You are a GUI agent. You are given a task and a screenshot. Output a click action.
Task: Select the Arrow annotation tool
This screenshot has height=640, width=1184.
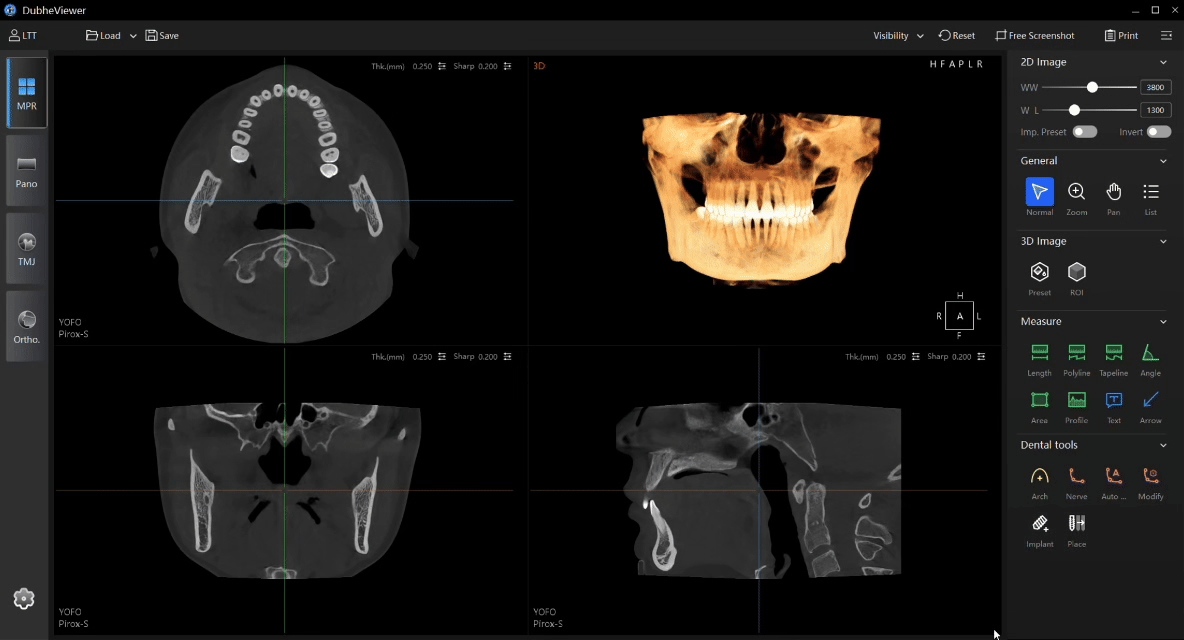(x=1150, y=400)
